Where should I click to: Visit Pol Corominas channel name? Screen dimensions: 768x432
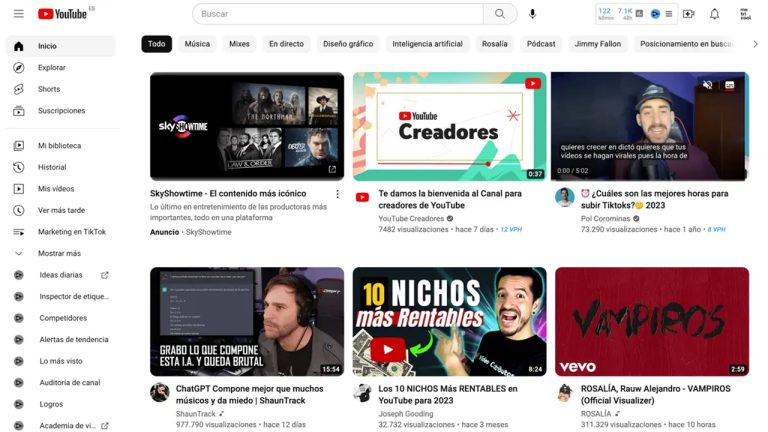coord(605,218)
